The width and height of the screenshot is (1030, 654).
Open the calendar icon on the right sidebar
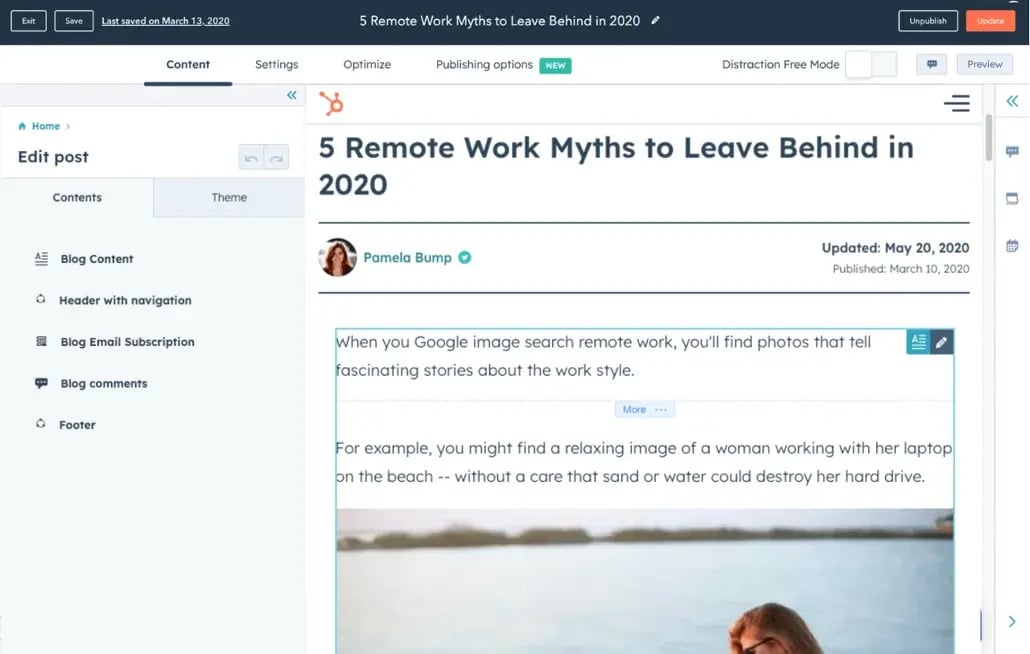1013,245
